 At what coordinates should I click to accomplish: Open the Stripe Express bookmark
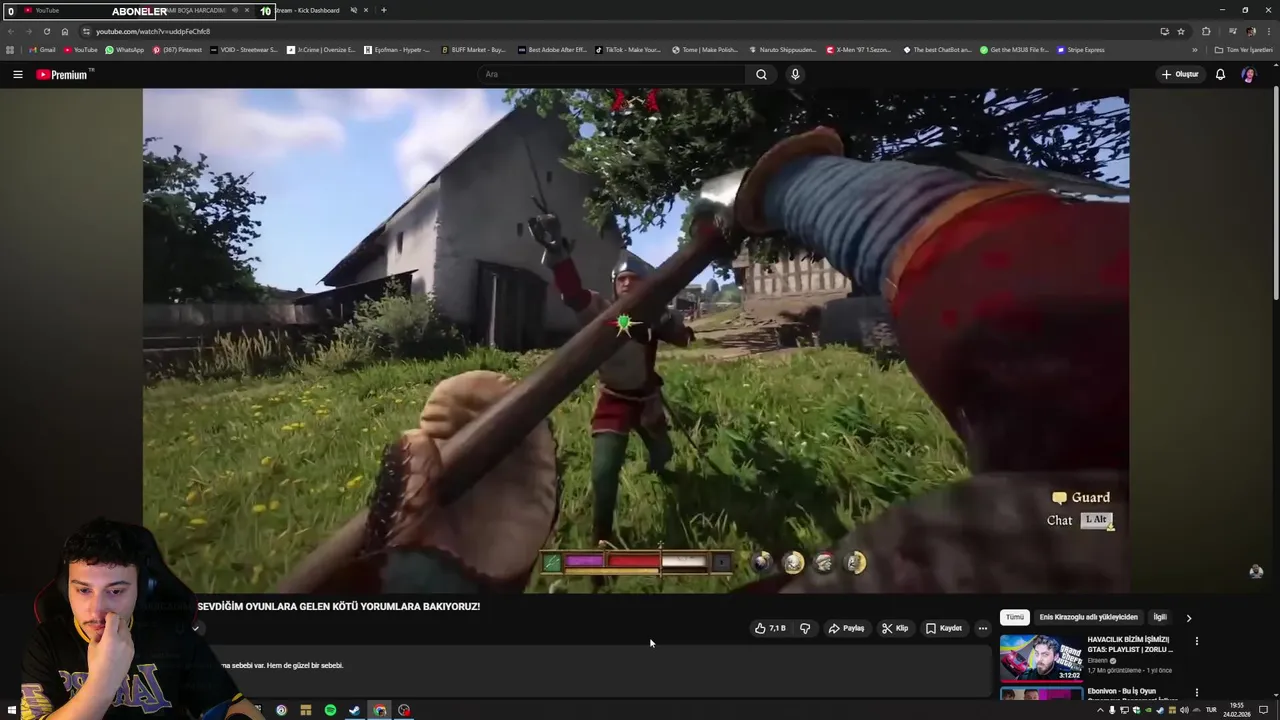coord(1081,50)
